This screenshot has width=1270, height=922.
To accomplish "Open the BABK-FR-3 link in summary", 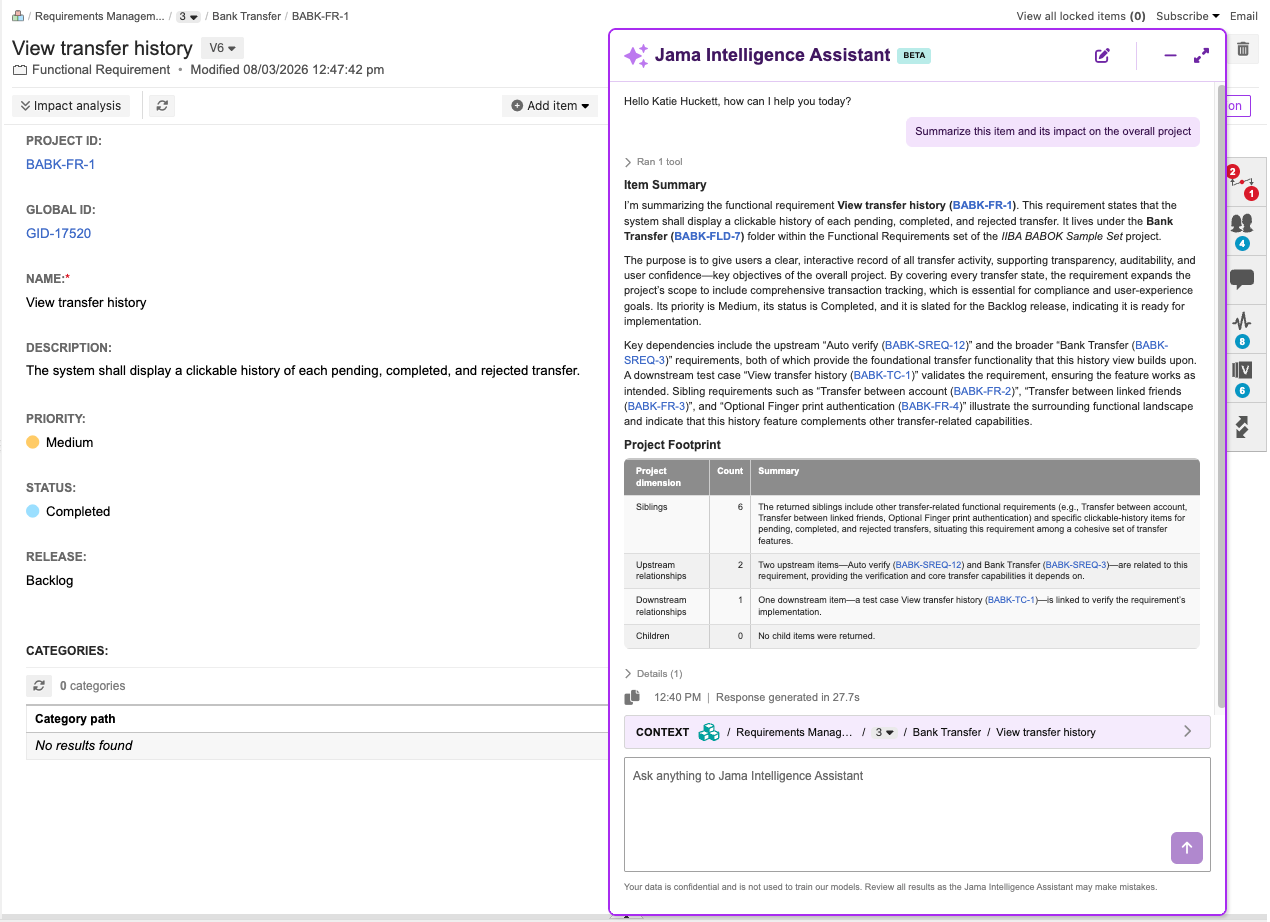I will (x=656, y=406).
